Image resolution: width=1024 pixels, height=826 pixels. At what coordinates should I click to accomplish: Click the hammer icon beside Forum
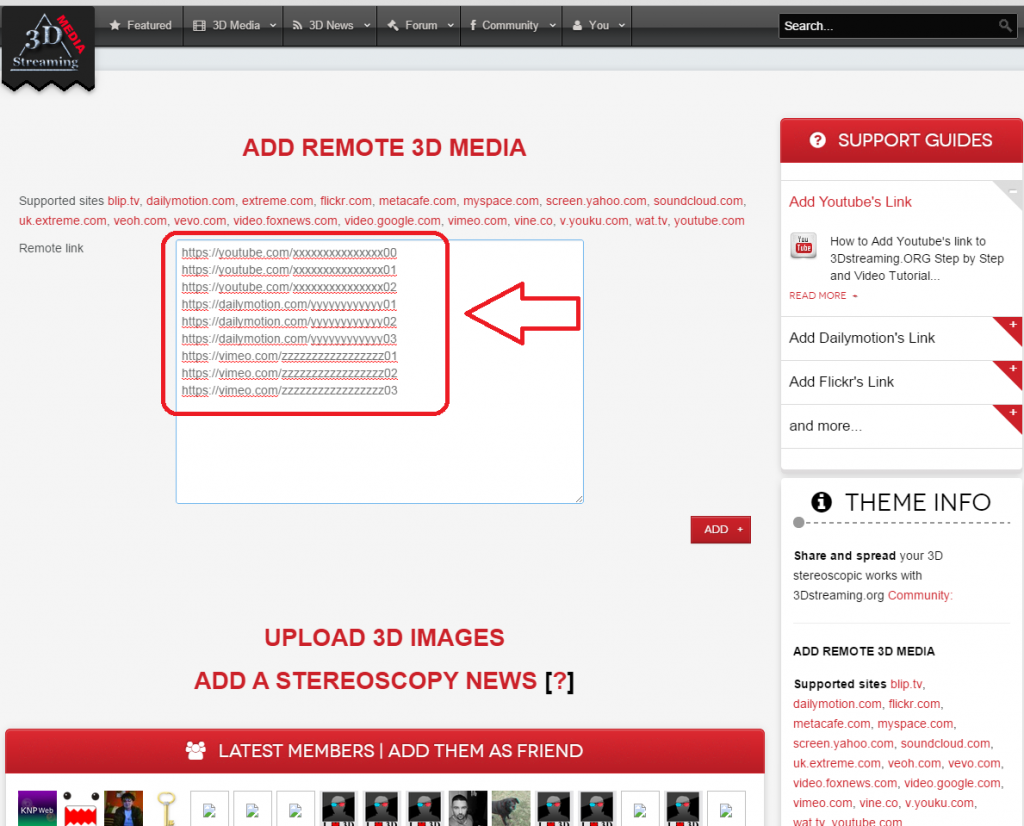click(x=392, y=25)
